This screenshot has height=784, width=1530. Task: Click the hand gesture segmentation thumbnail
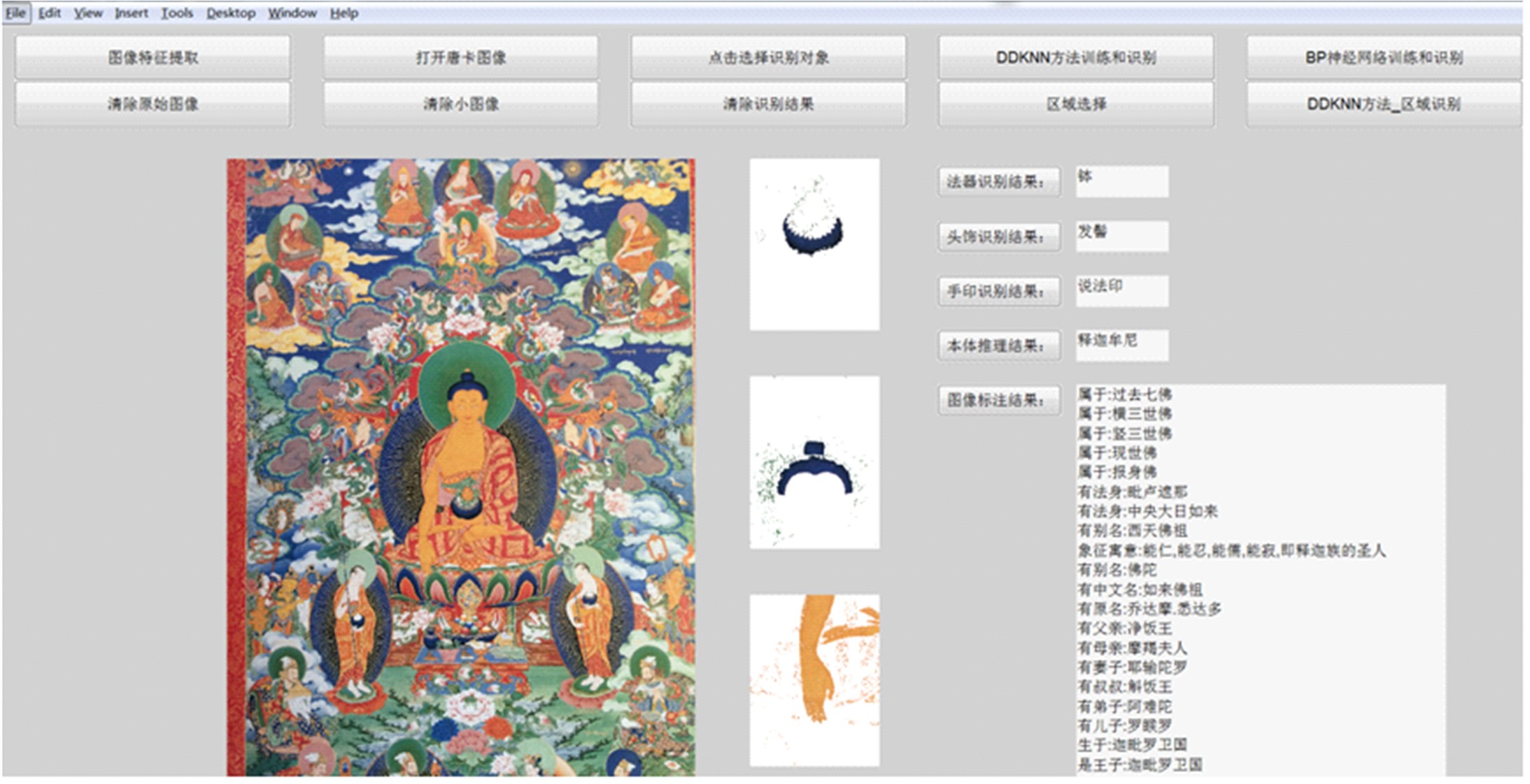pyautogui.click(x=814, y=680)
